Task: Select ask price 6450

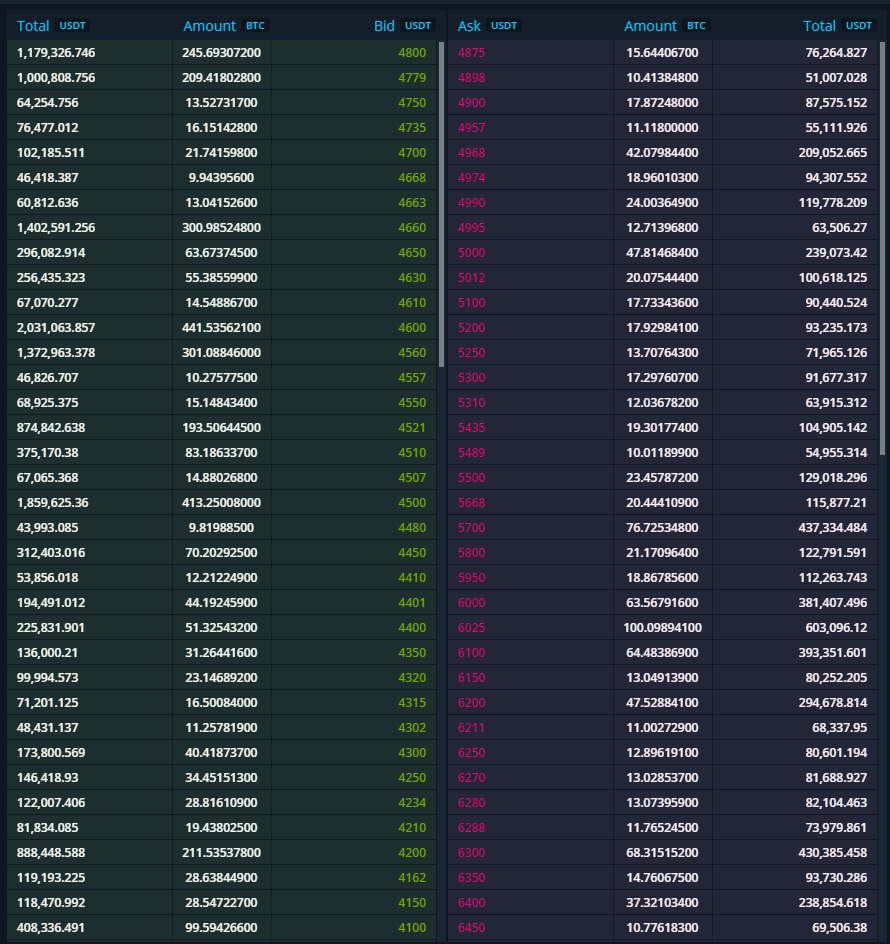Action: click(471, 927)
